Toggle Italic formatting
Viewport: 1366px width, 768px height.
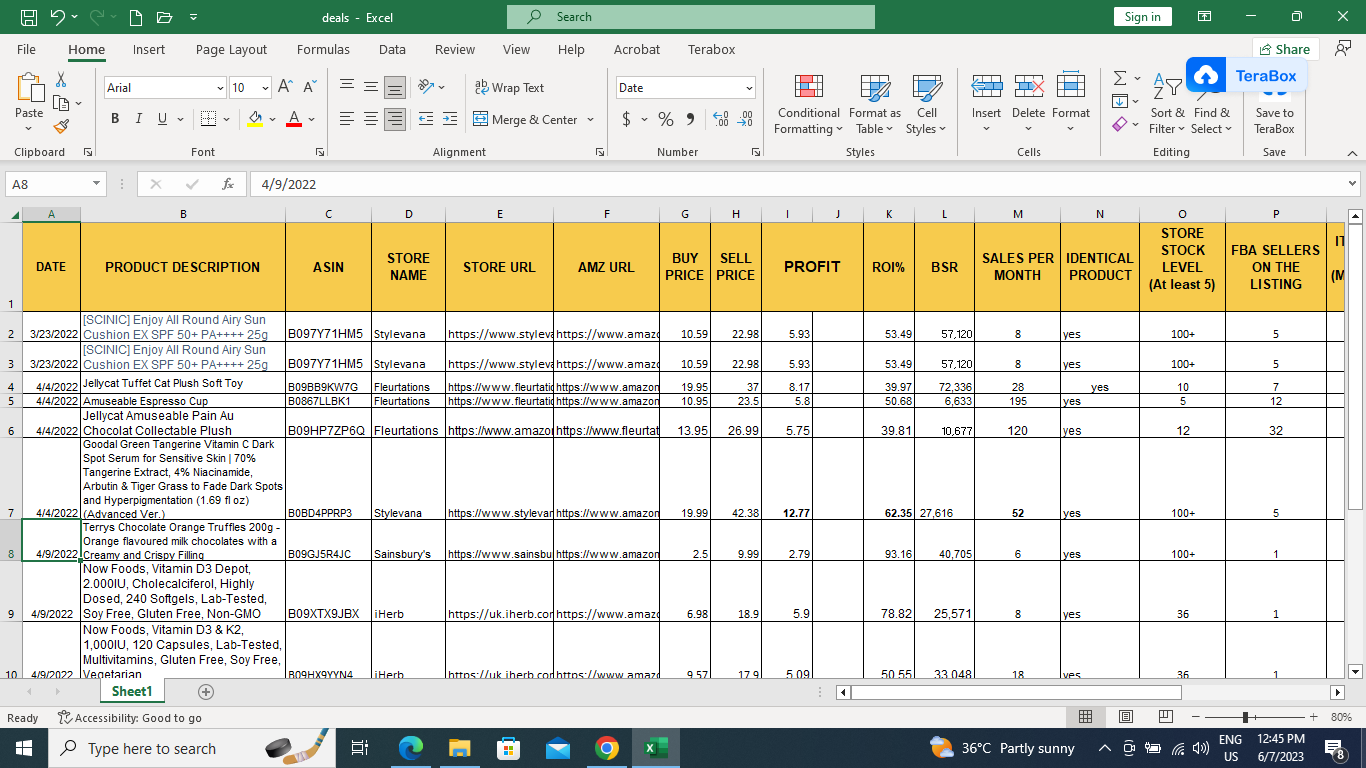point(138,119)
